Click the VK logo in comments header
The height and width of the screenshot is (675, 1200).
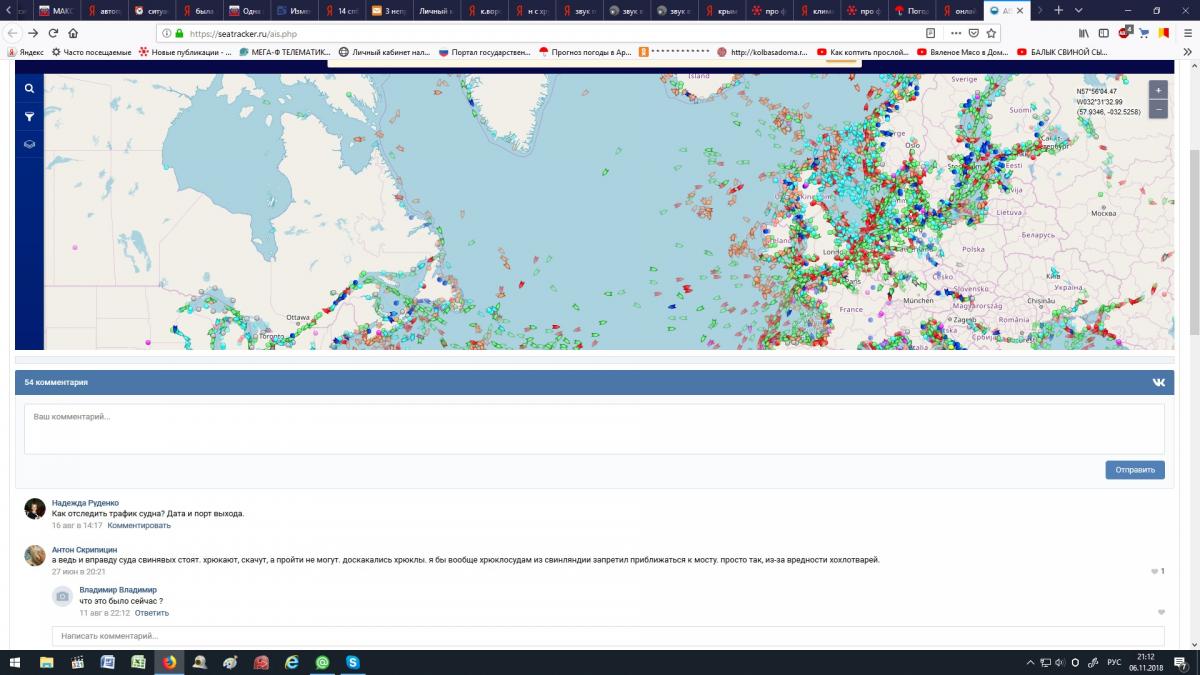1158,382
